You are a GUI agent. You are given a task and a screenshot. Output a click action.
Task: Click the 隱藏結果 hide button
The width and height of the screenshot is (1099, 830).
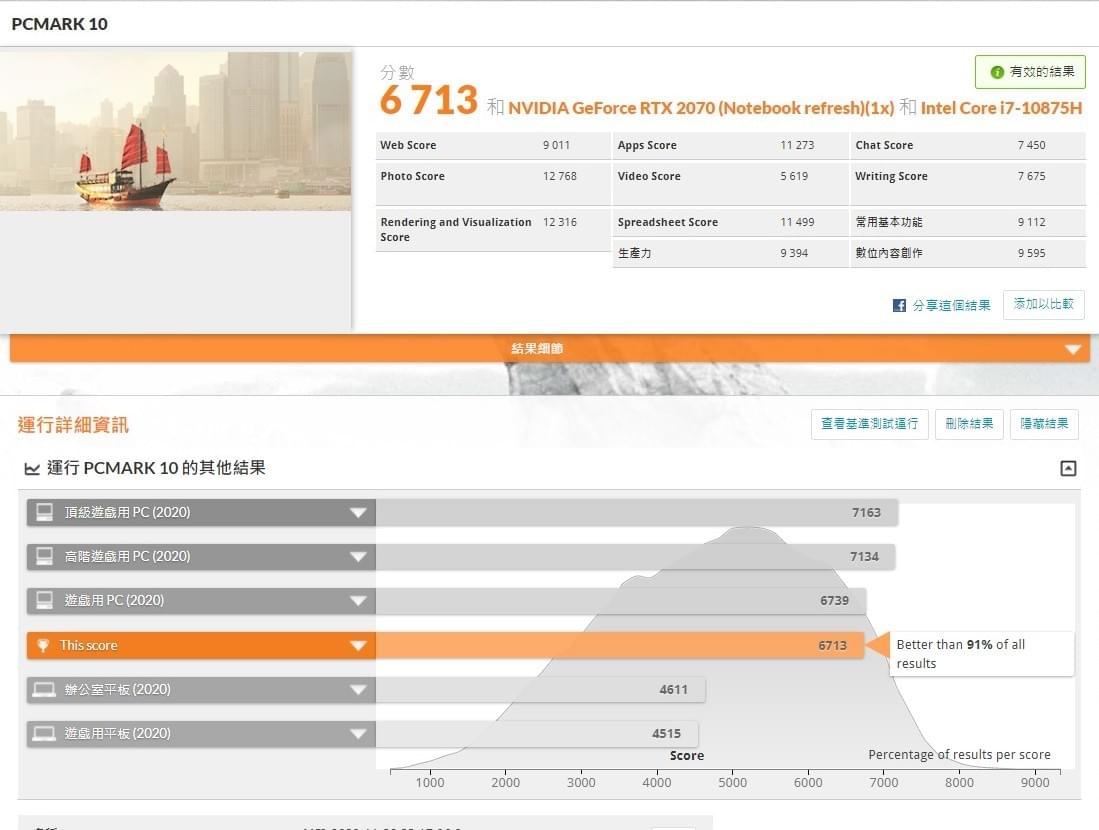[x=1044, y=424]
